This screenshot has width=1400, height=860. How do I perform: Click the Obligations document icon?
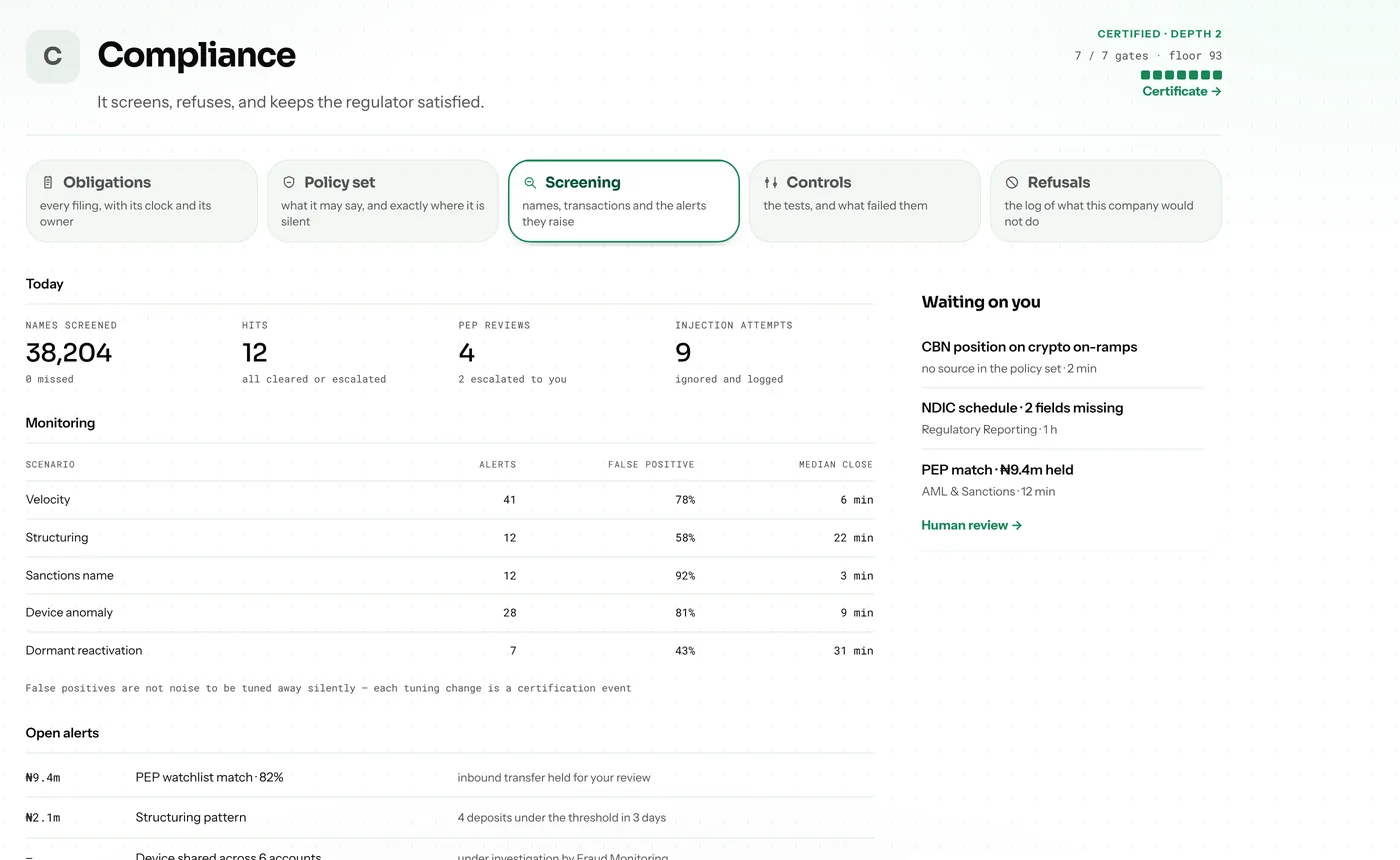(x=48, y=183)
